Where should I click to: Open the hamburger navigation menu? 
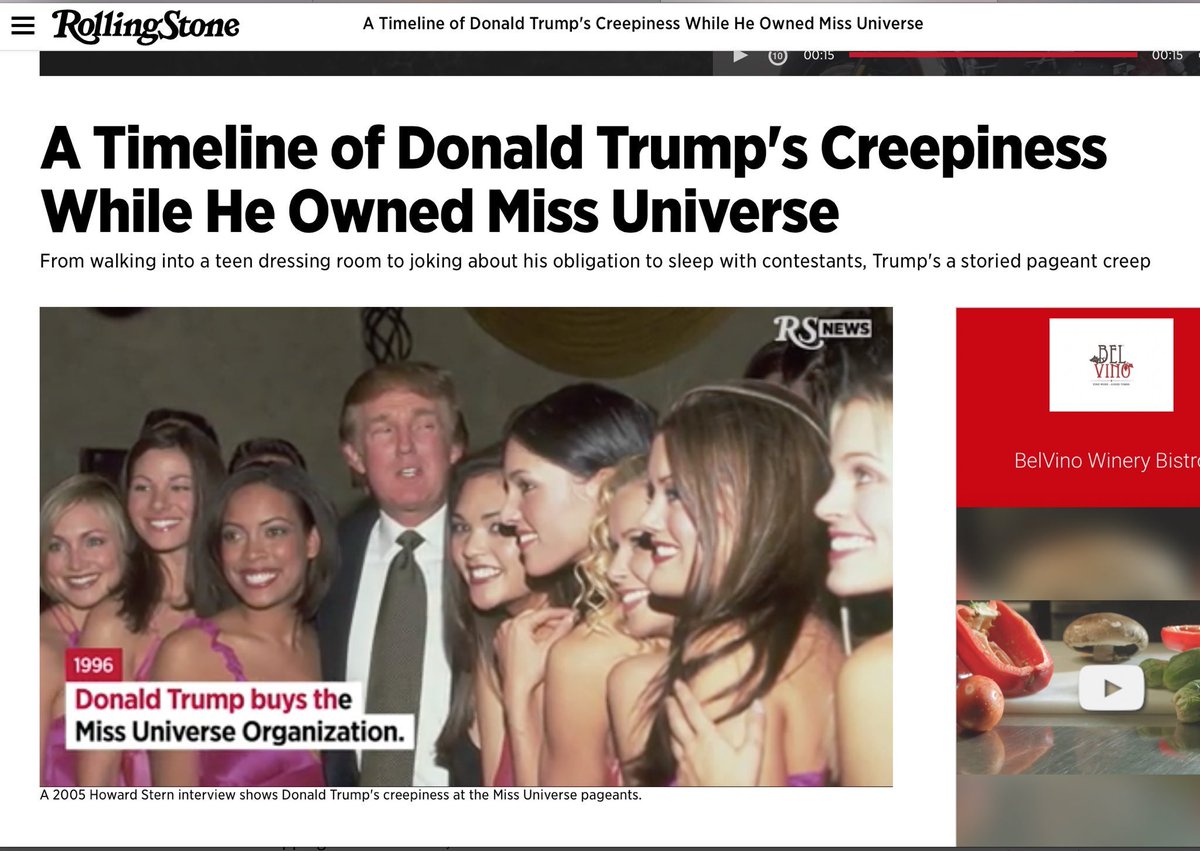point(22,26)
